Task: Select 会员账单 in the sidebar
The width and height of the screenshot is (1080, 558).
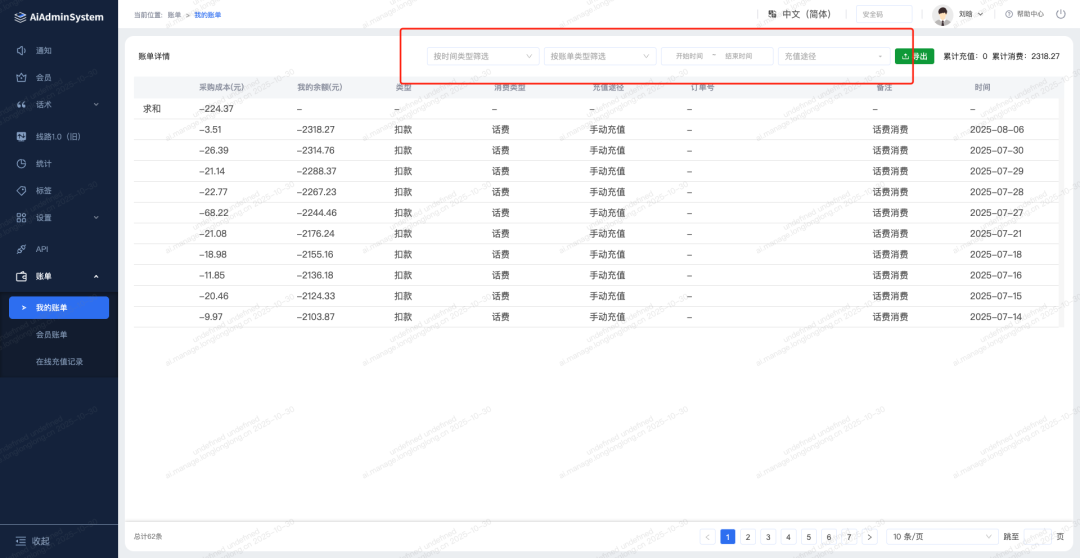Action: [x=52, y=334]
